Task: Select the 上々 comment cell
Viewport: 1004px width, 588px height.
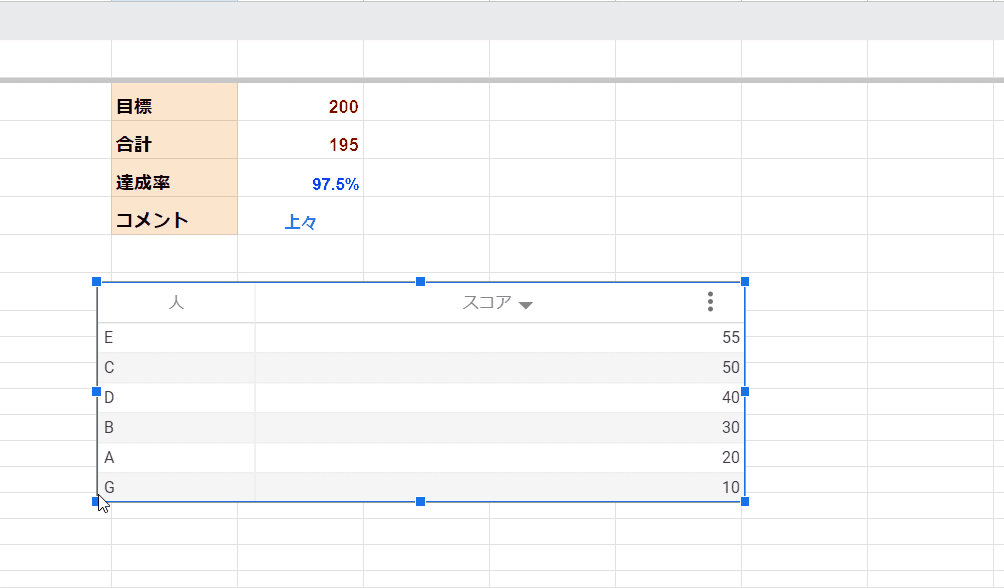Action: (300, 216)
